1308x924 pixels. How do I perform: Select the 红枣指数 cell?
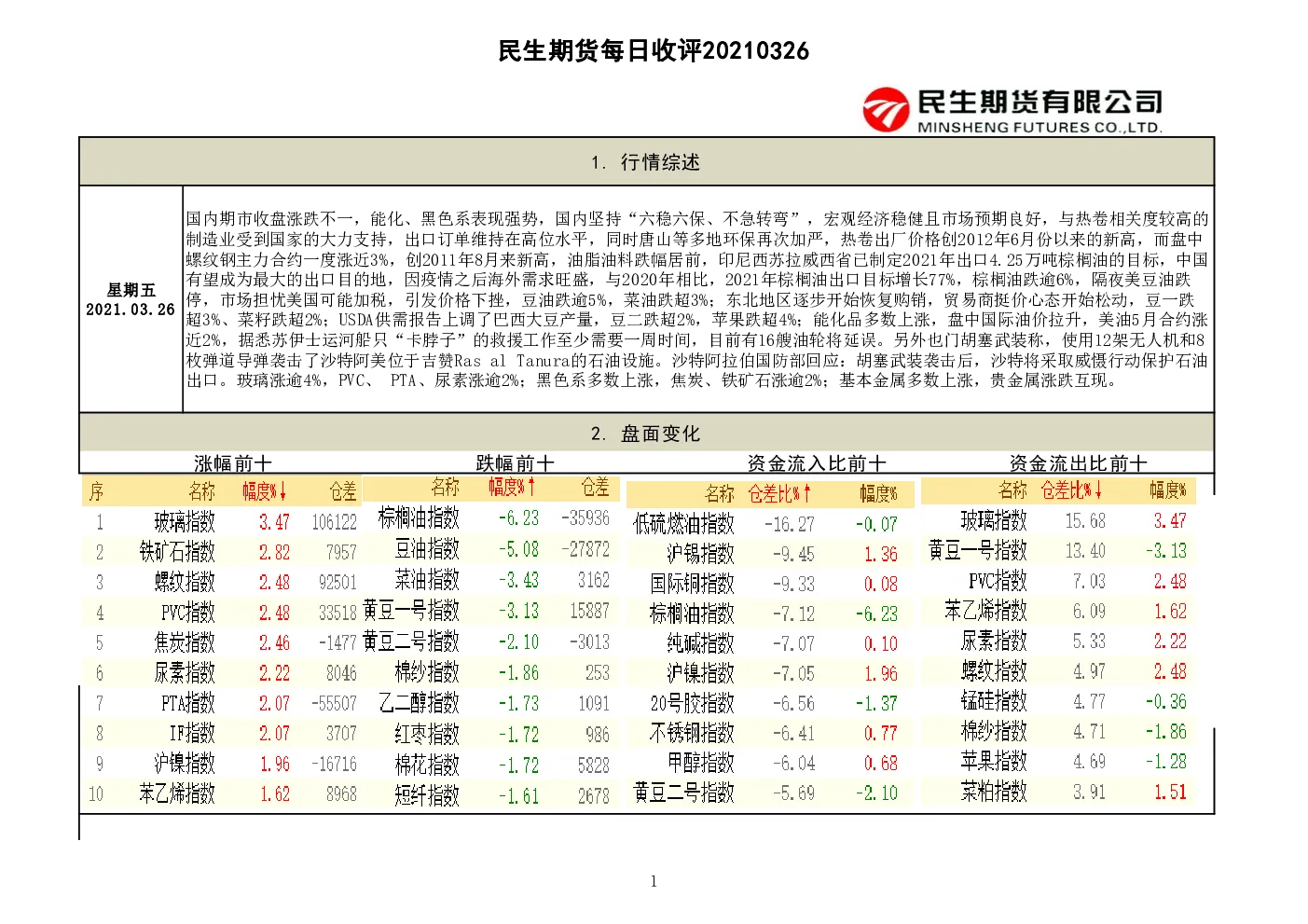coord(427,734)
